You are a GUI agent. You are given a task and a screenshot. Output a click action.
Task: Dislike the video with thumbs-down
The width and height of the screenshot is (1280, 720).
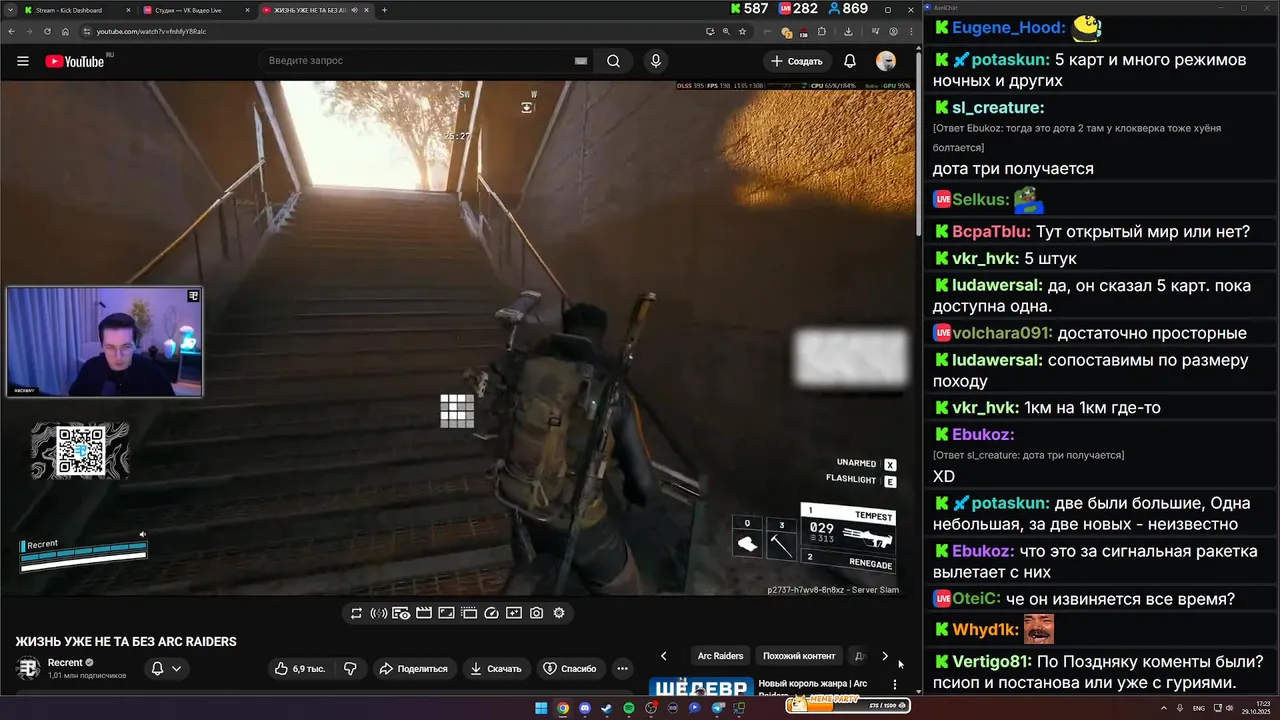tap(350, 668)
